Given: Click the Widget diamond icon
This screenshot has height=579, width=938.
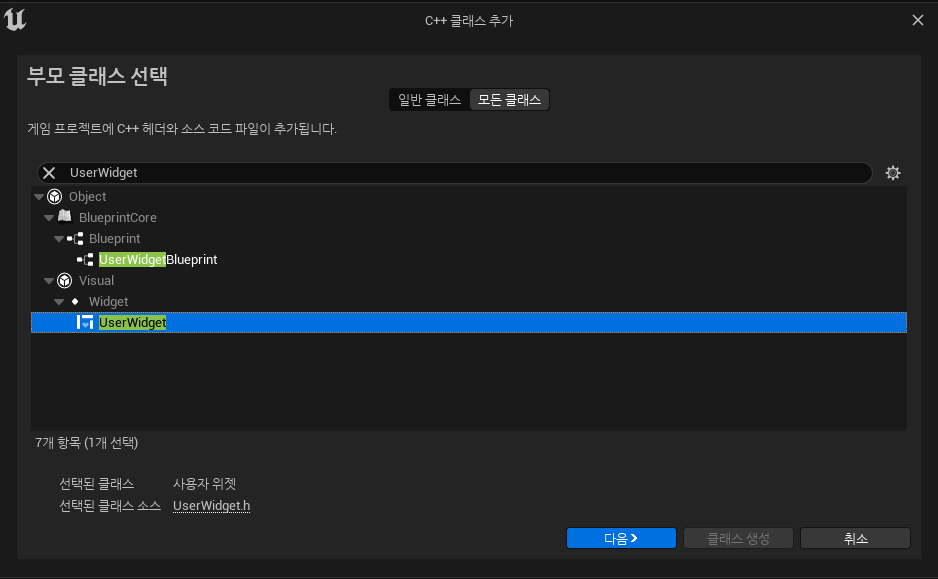Looking at the screenshot, I should tap(75, 301).
